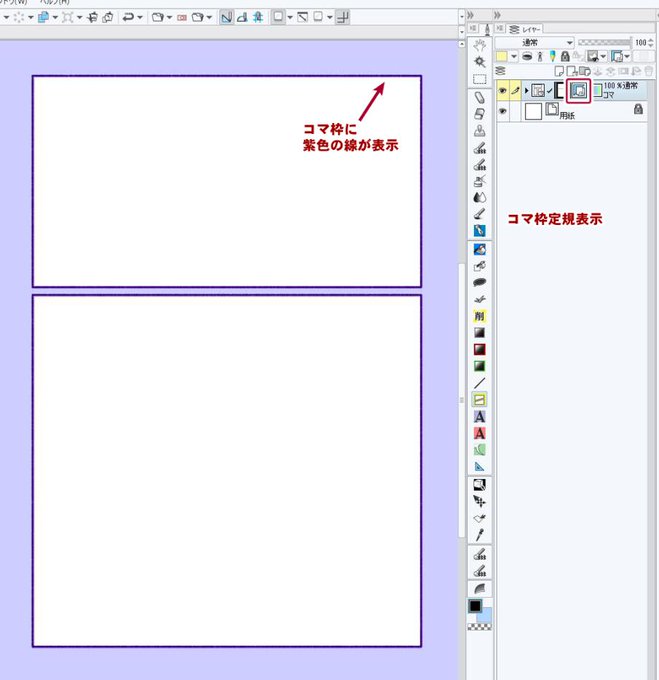Toggle snap to ruler in command bar

click(x=226, y=17)
